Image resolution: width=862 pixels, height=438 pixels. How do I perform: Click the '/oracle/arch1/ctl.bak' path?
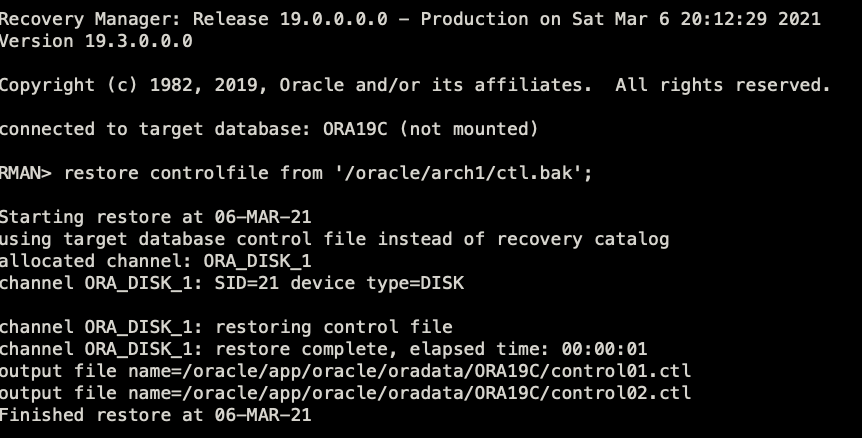coord(457,173)
